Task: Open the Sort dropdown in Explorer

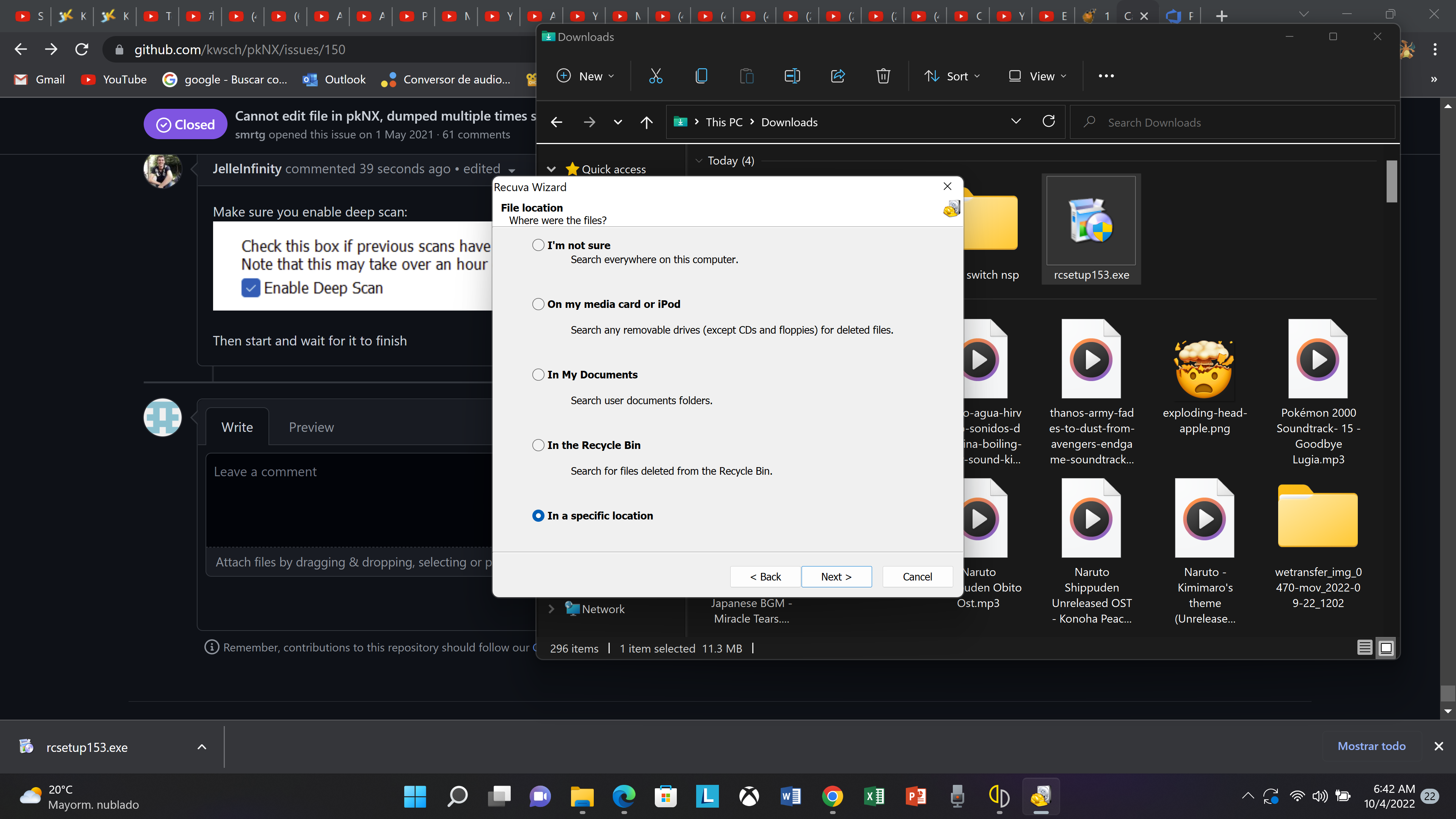Action: tap(952, 76)
